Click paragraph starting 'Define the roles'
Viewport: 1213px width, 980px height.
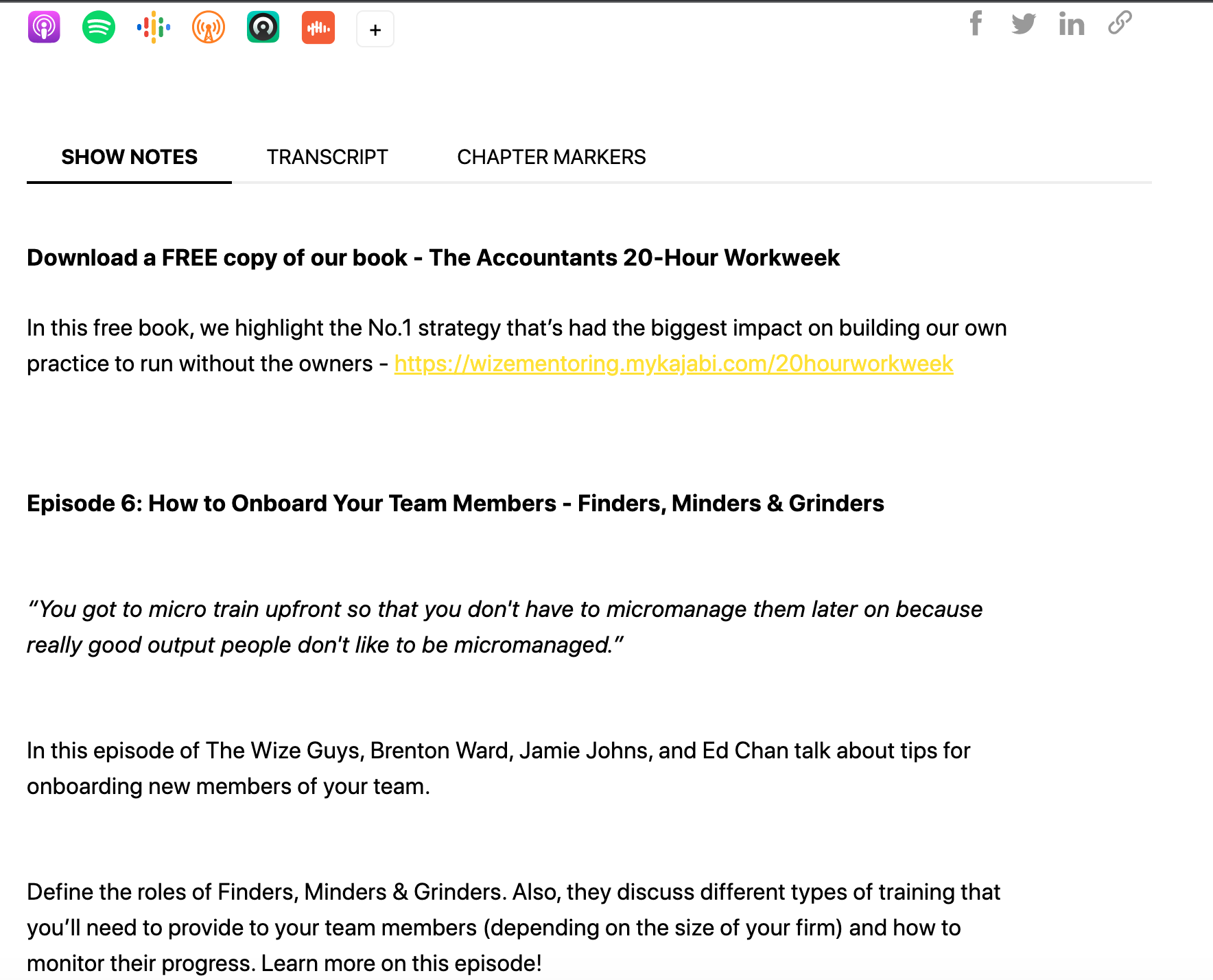tap(514, 928)
